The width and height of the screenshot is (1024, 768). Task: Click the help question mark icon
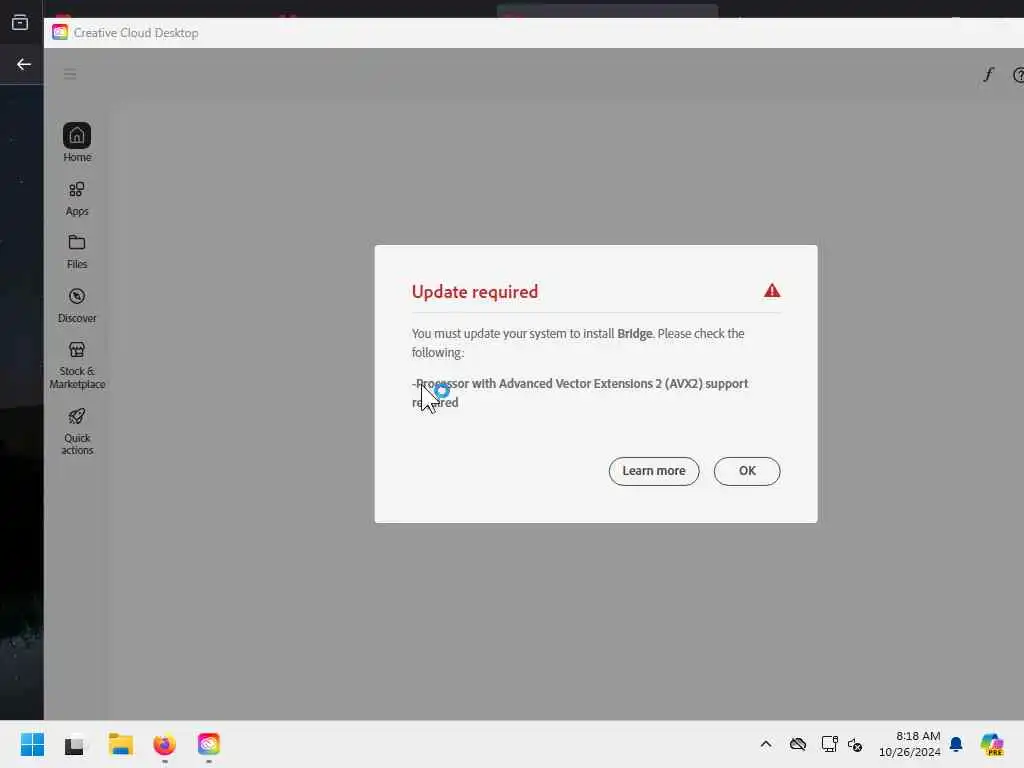(1018, 75)
